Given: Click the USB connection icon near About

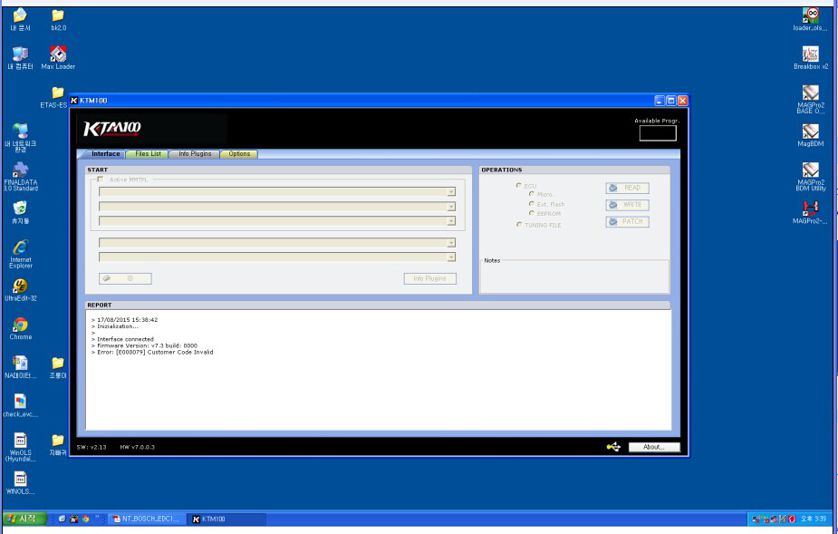Looking at the screenshot, I should point(614,446).
